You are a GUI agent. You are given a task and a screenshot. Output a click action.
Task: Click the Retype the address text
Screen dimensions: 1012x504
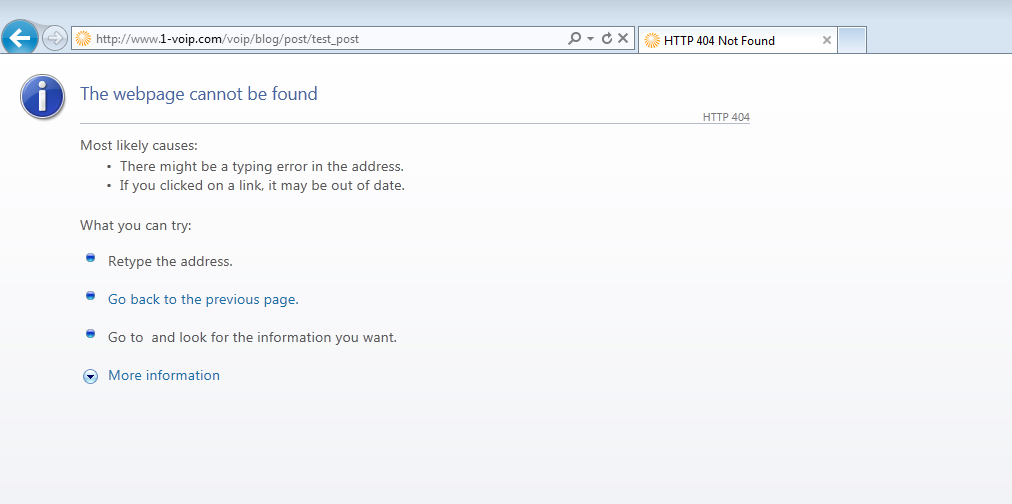coord(170,262)
